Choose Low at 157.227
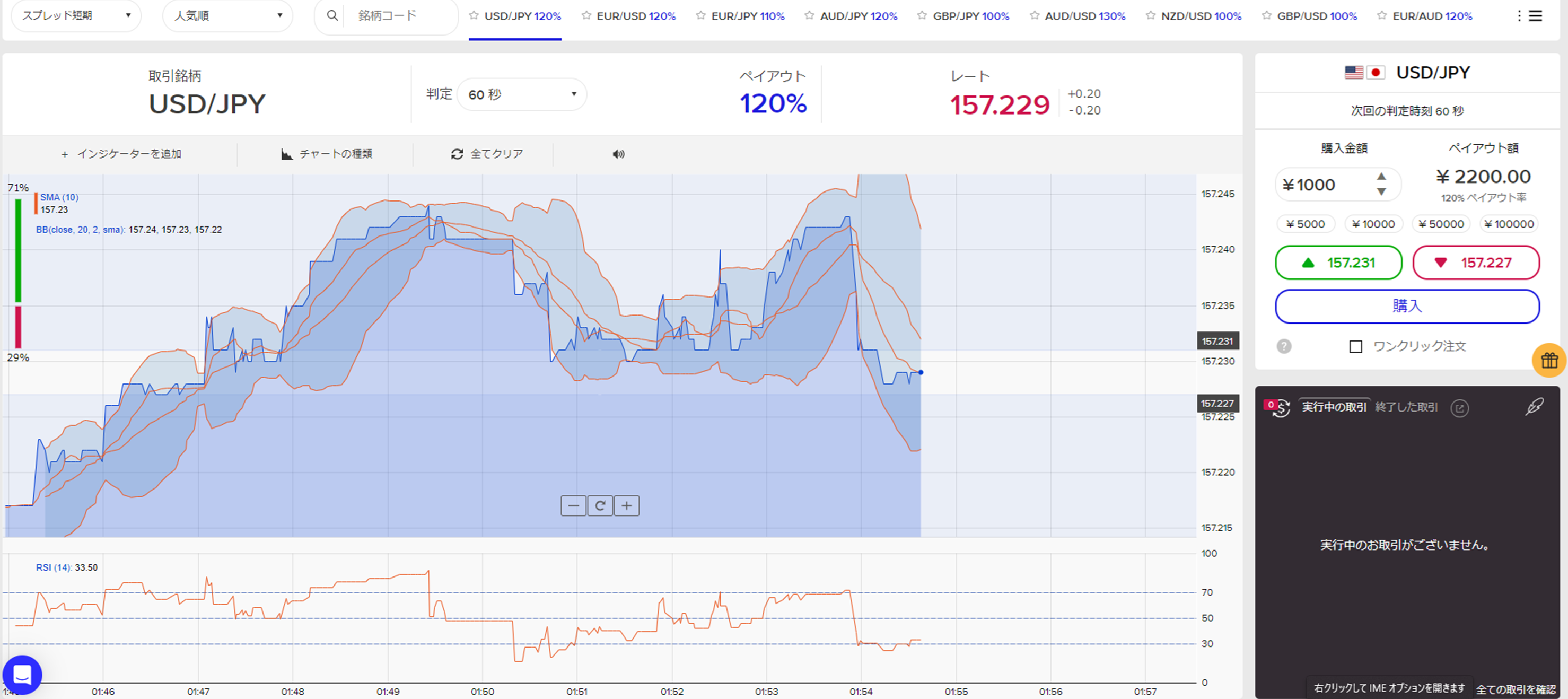Image resolution: width=1568 pixels, height=699 pixels. pyautogui.click(x=1476, y=263)
